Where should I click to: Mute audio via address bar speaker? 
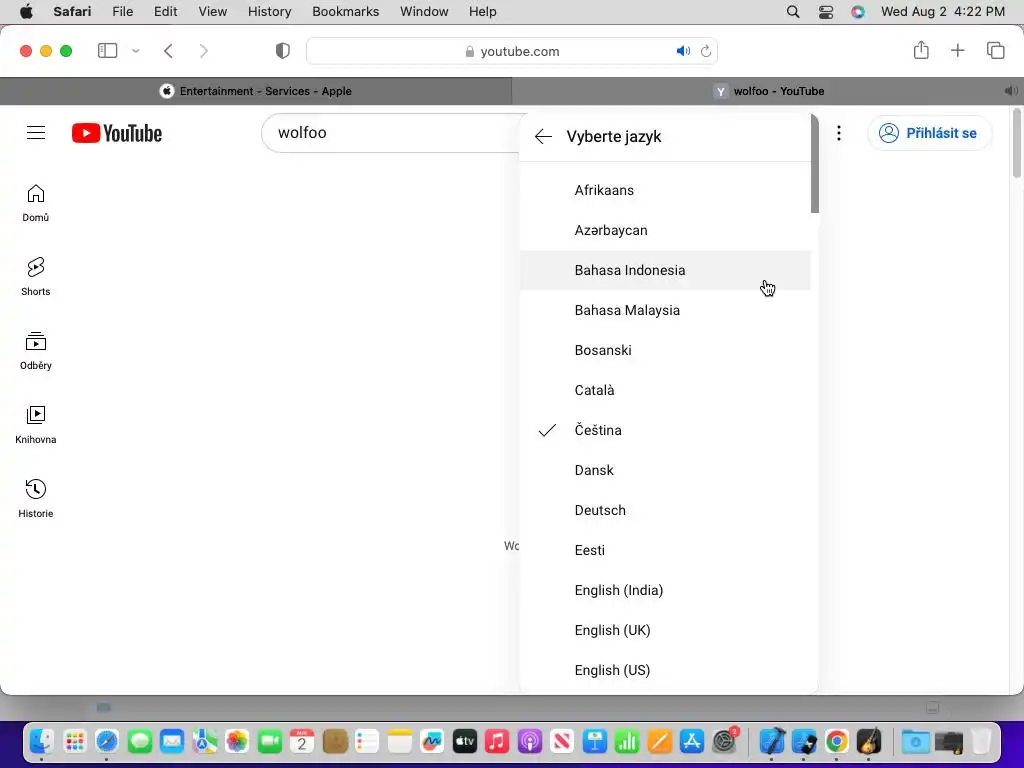coord(683,51)
